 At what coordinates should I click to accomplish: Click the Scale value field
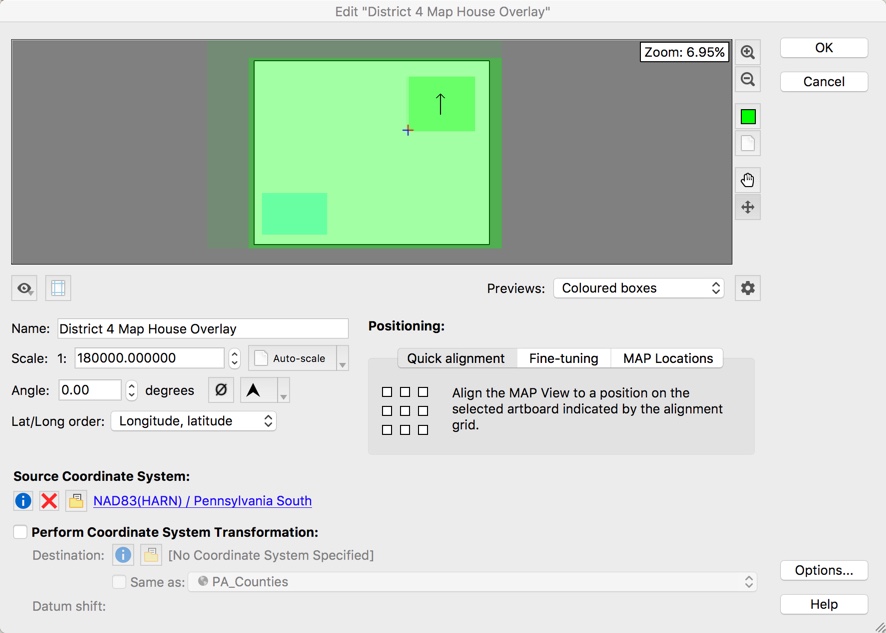pos(149,358)
